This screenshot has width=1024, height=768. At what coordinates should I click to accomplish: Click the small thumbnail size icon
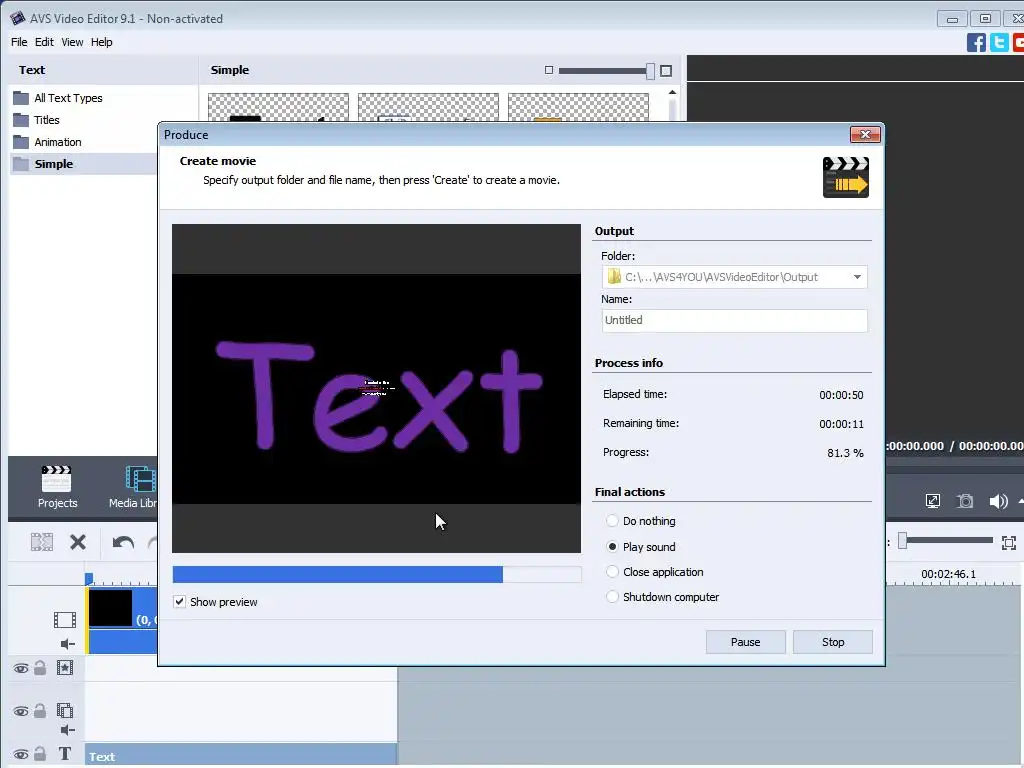pyautogui.click(x=549, y=70)
